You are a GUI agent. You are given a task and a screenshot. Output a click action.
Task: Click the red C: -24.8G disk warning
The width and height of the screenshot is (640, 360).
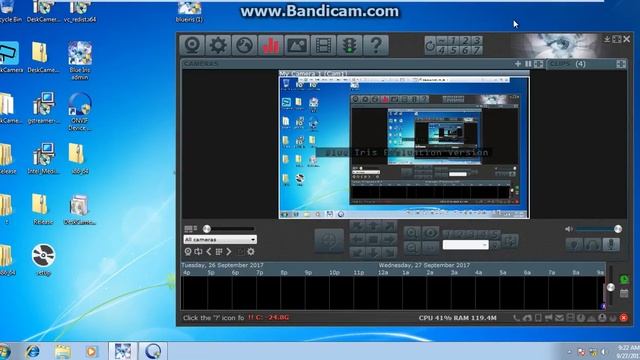tap(269, 317)
